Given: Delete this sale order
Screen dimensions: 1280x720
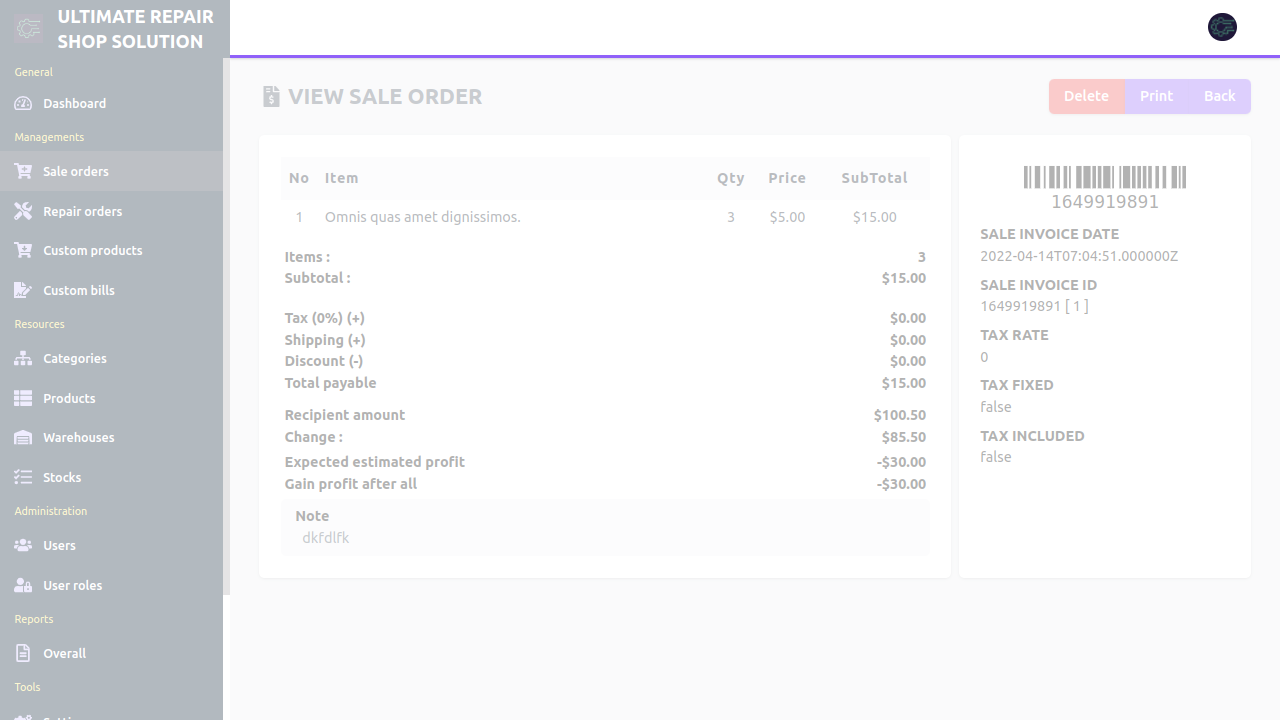Looking at the screenshot, I should [1086, 96].
